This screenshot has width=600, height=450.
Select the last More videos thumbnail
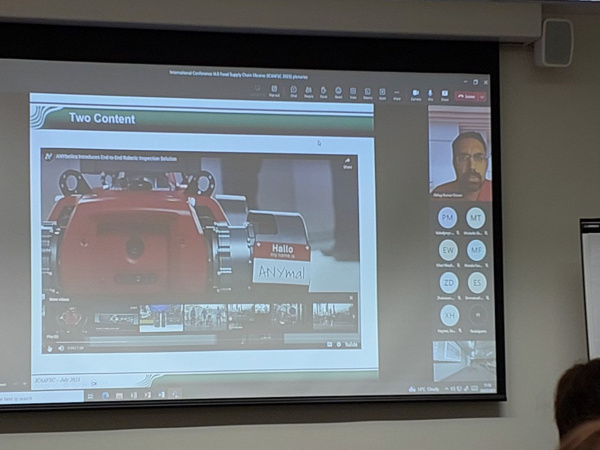[333, 316]
